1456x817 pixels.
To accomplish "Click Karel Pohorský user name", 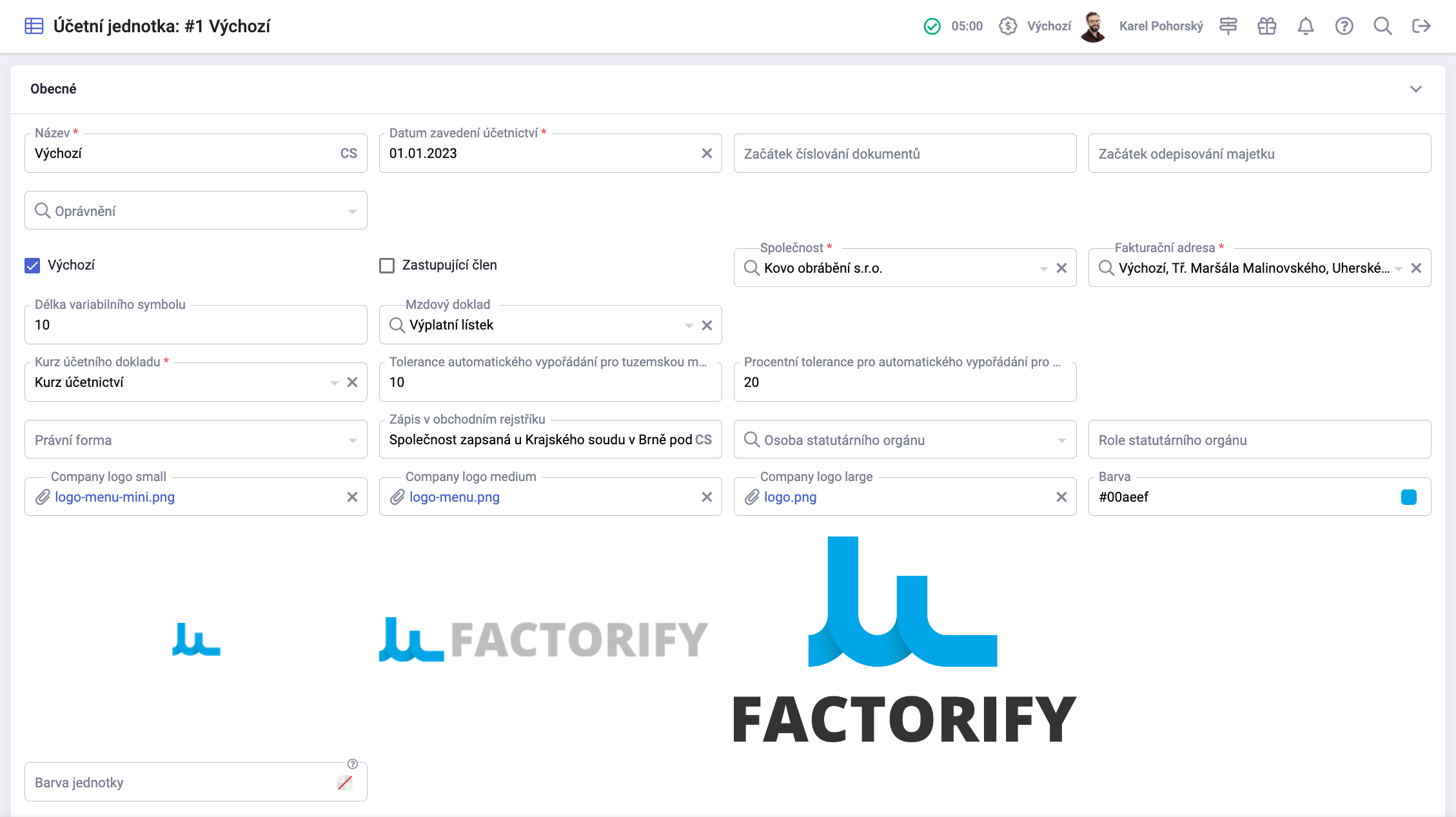I will pyautogui.click(x=1161, y=26).
